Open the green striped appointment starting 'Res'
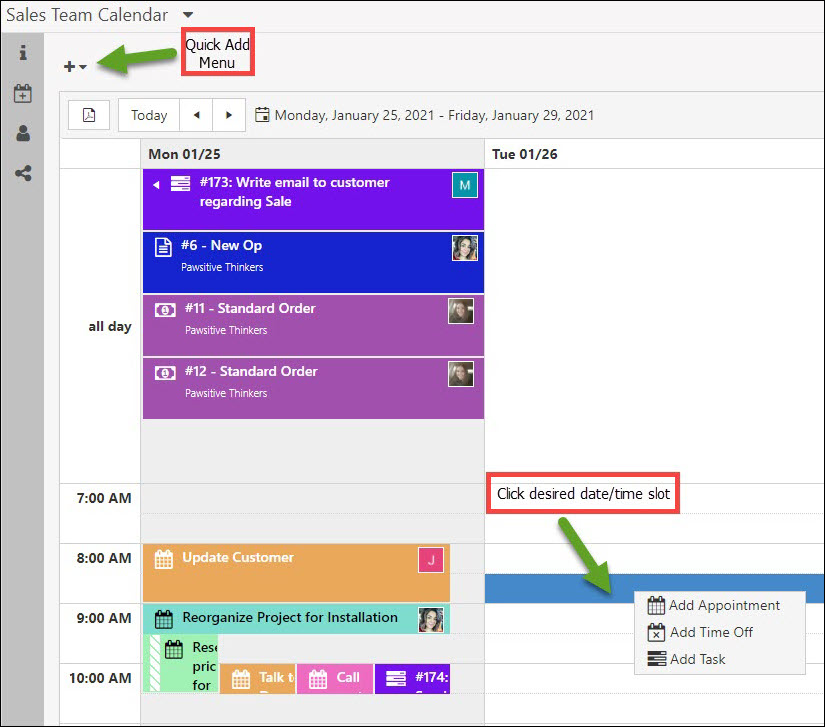Screen dimensions: 825x727 (180, 663)
